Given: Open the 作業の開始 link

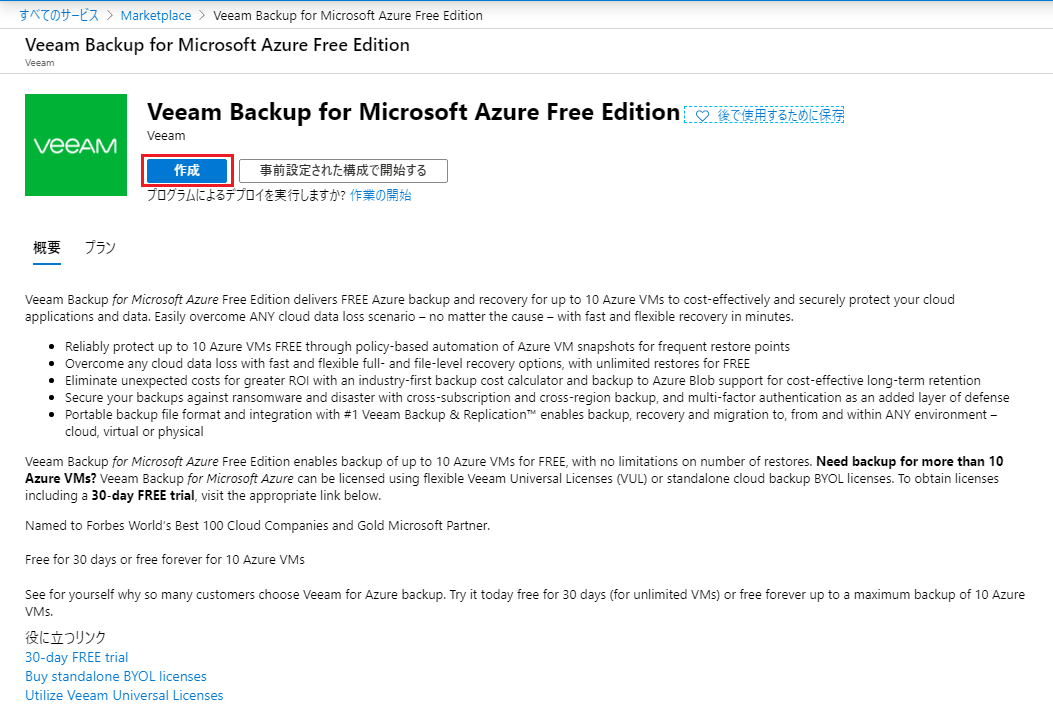Looking at the screenshot, I should point(381,195).
